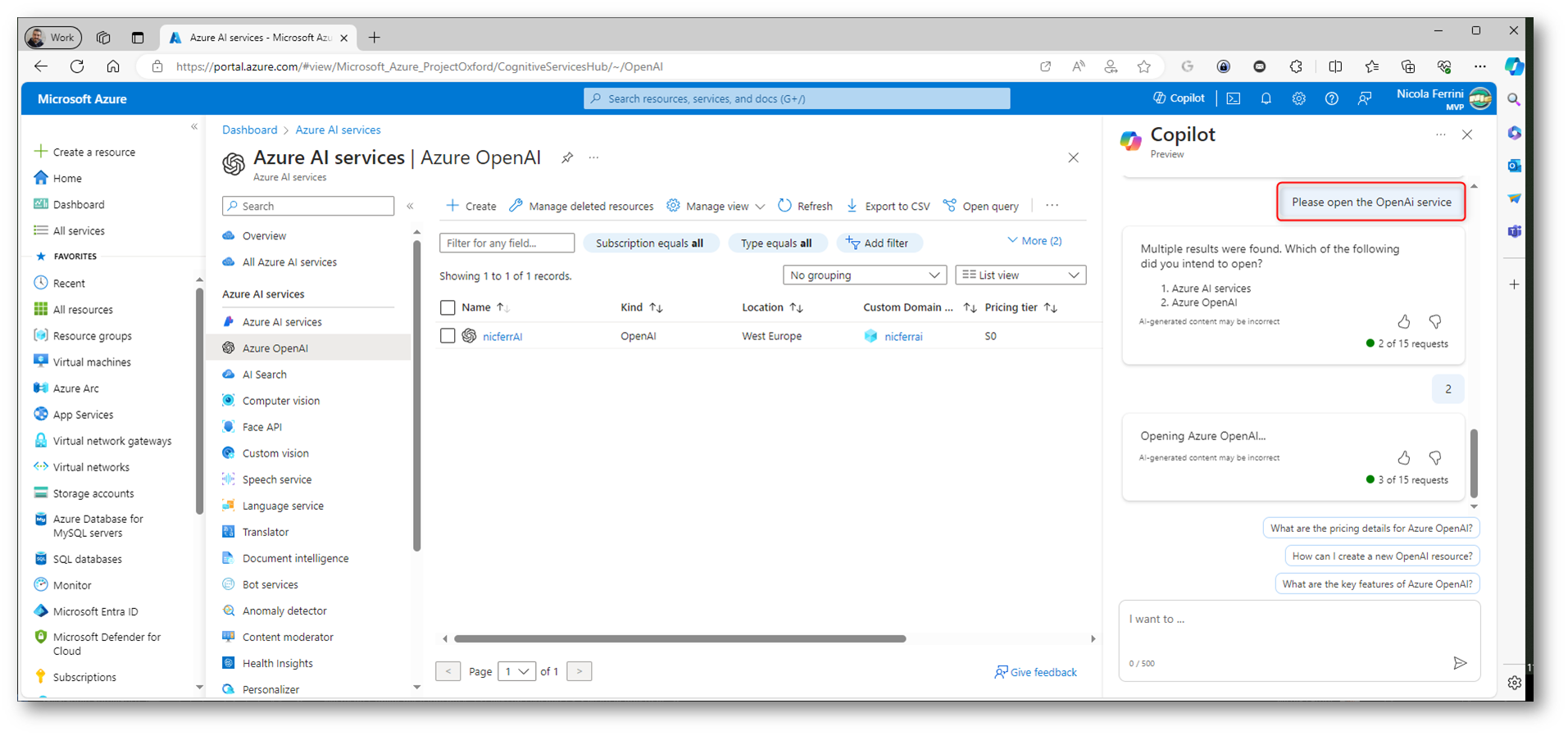This screenshot has height=736, width=1568.
Task: Click Export to CSV
Action: 888,206
